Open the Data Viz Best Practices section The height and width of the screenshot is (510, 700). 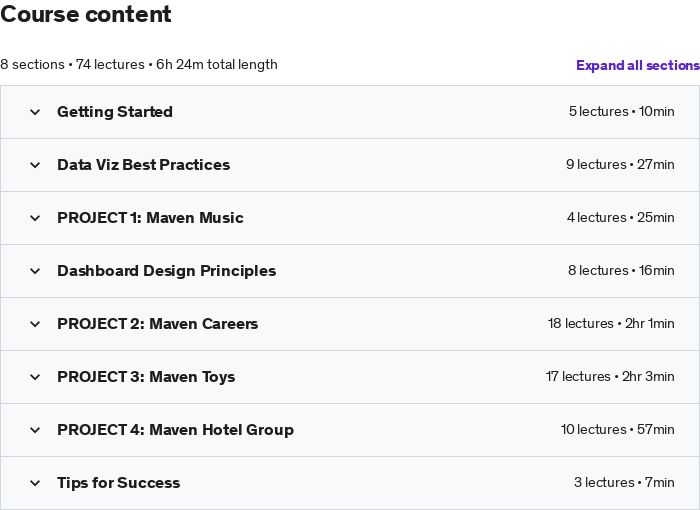pyautogui.click(x=143, y=165)
